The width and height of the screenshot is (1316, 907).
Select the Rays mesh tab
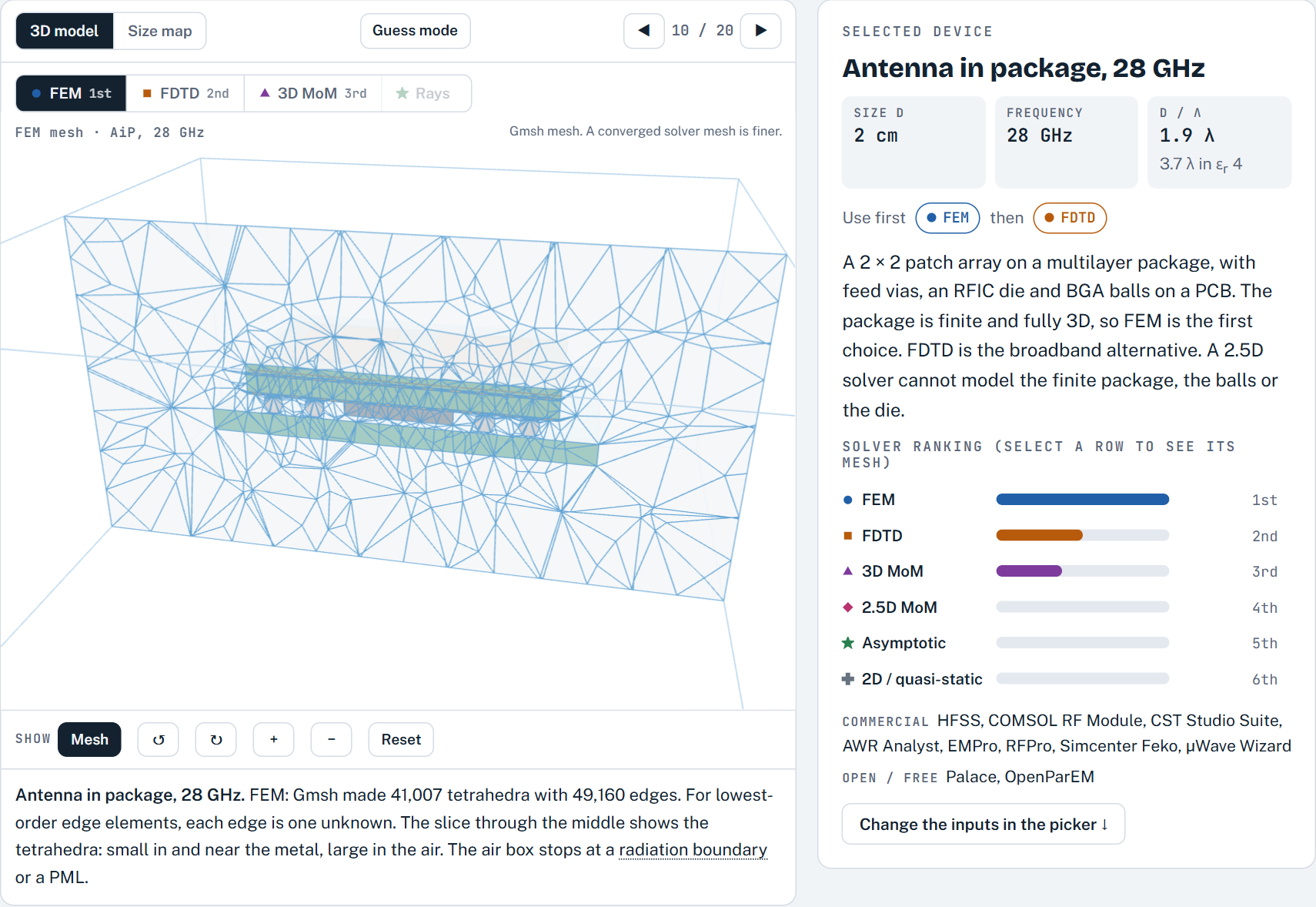[426, 93]
